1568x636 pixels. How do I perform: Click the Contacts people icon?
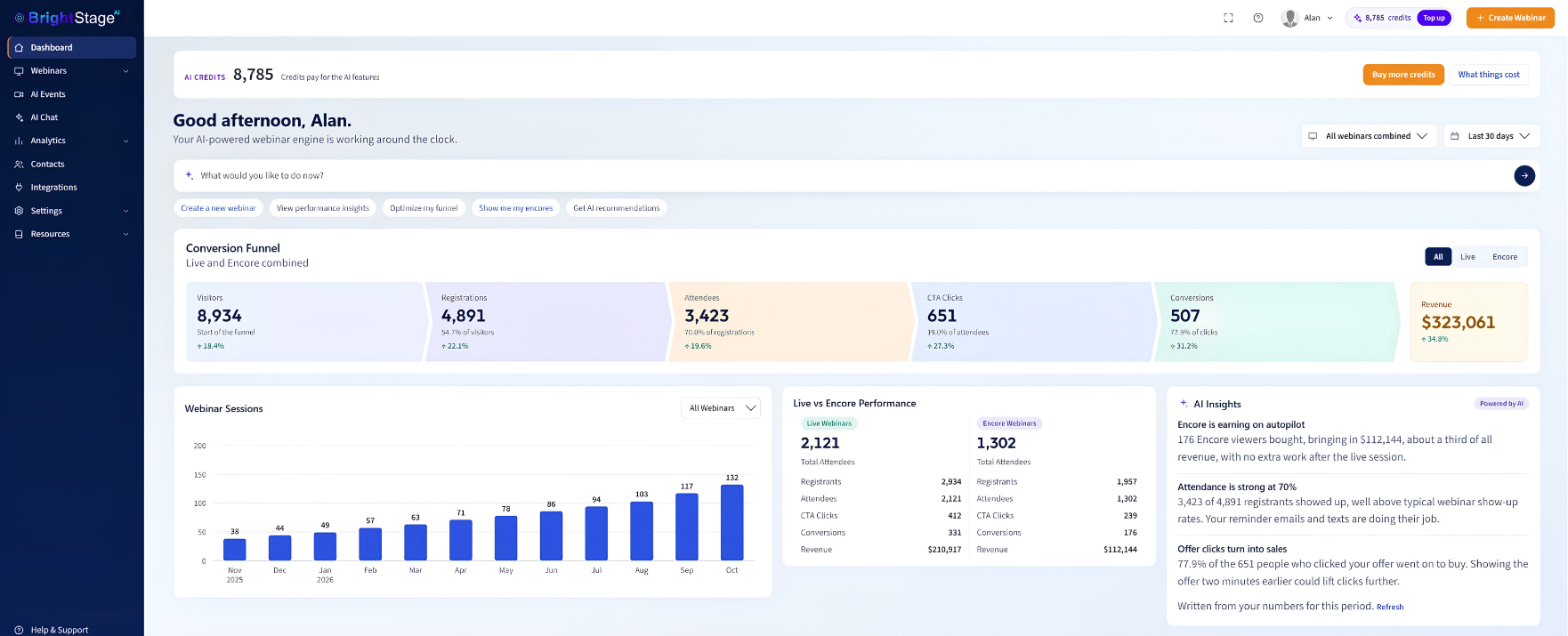(19, 165)
